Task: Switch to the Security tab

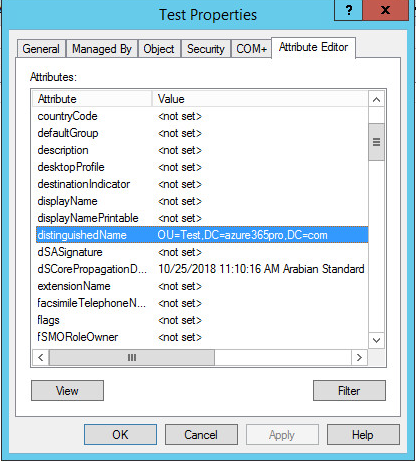Action: coord(205,49)
